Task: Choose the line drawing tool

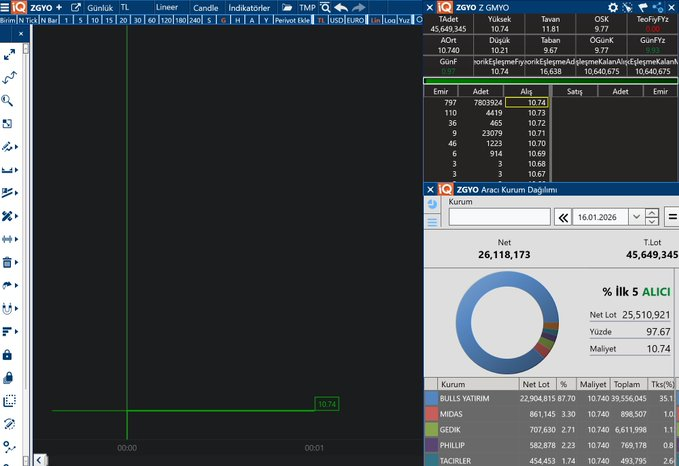Action: pyautogui.click(x=7, y=147)
